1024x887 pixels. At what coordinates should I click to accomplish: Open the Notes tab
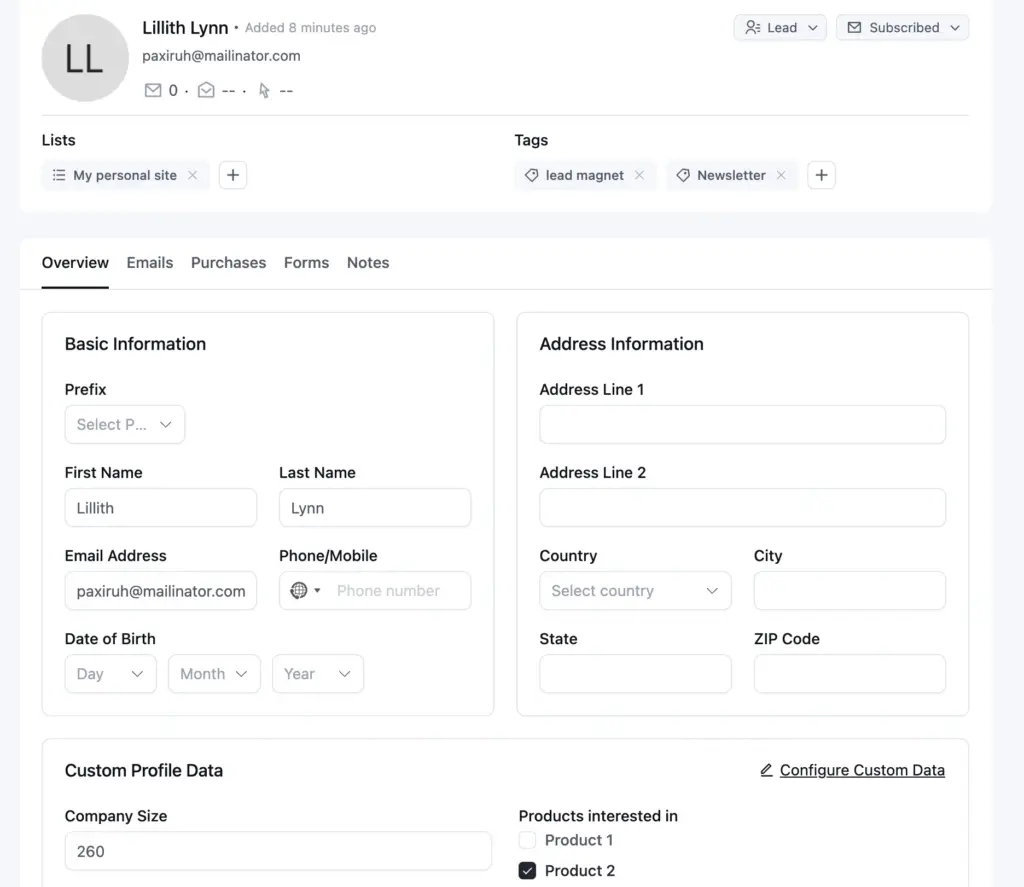pyautogui.click(x=368, y=263)
